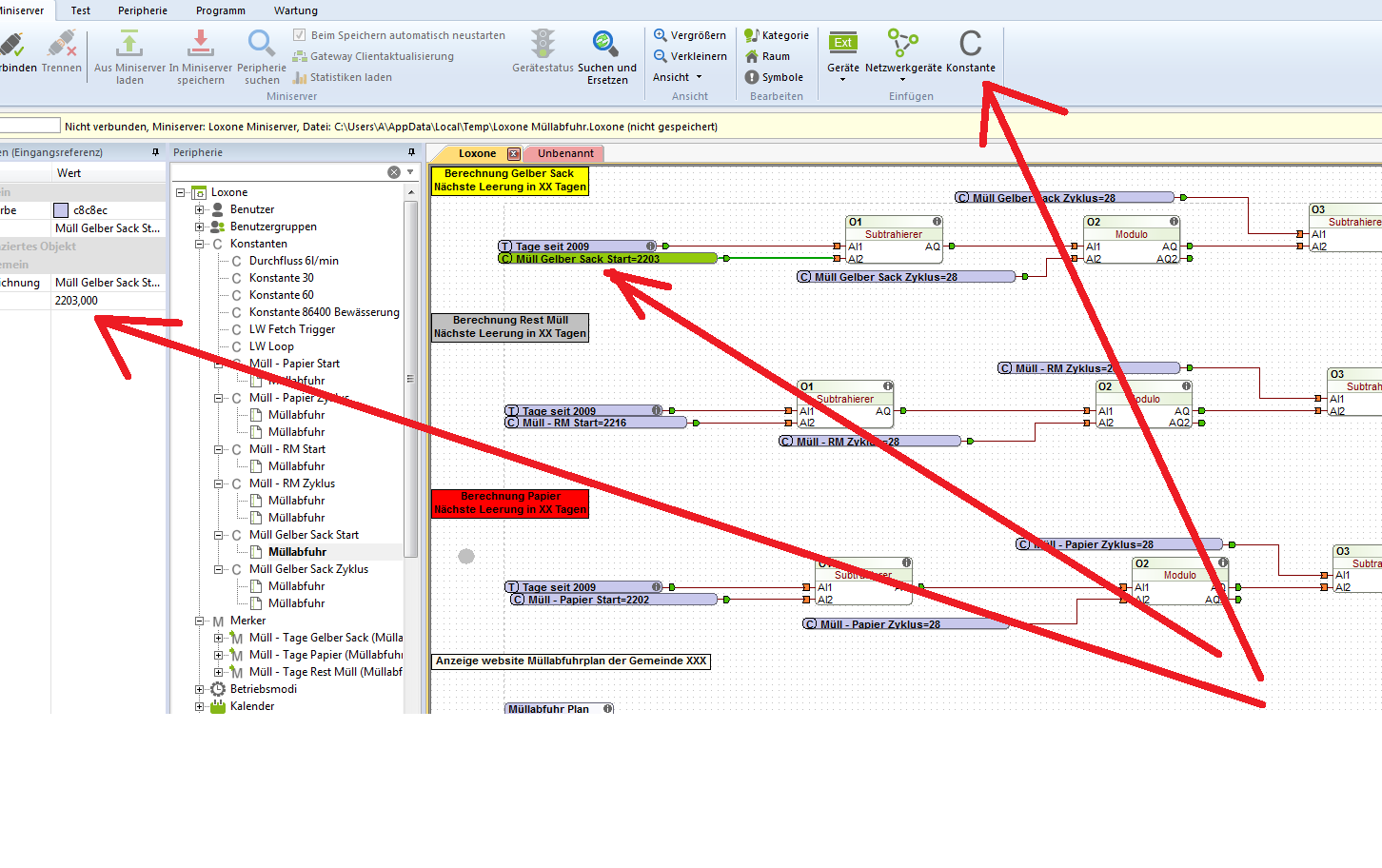Screen dimensions: 1382x868
Task: Zoom in with Vergrößern
Action: click(689, 35)
